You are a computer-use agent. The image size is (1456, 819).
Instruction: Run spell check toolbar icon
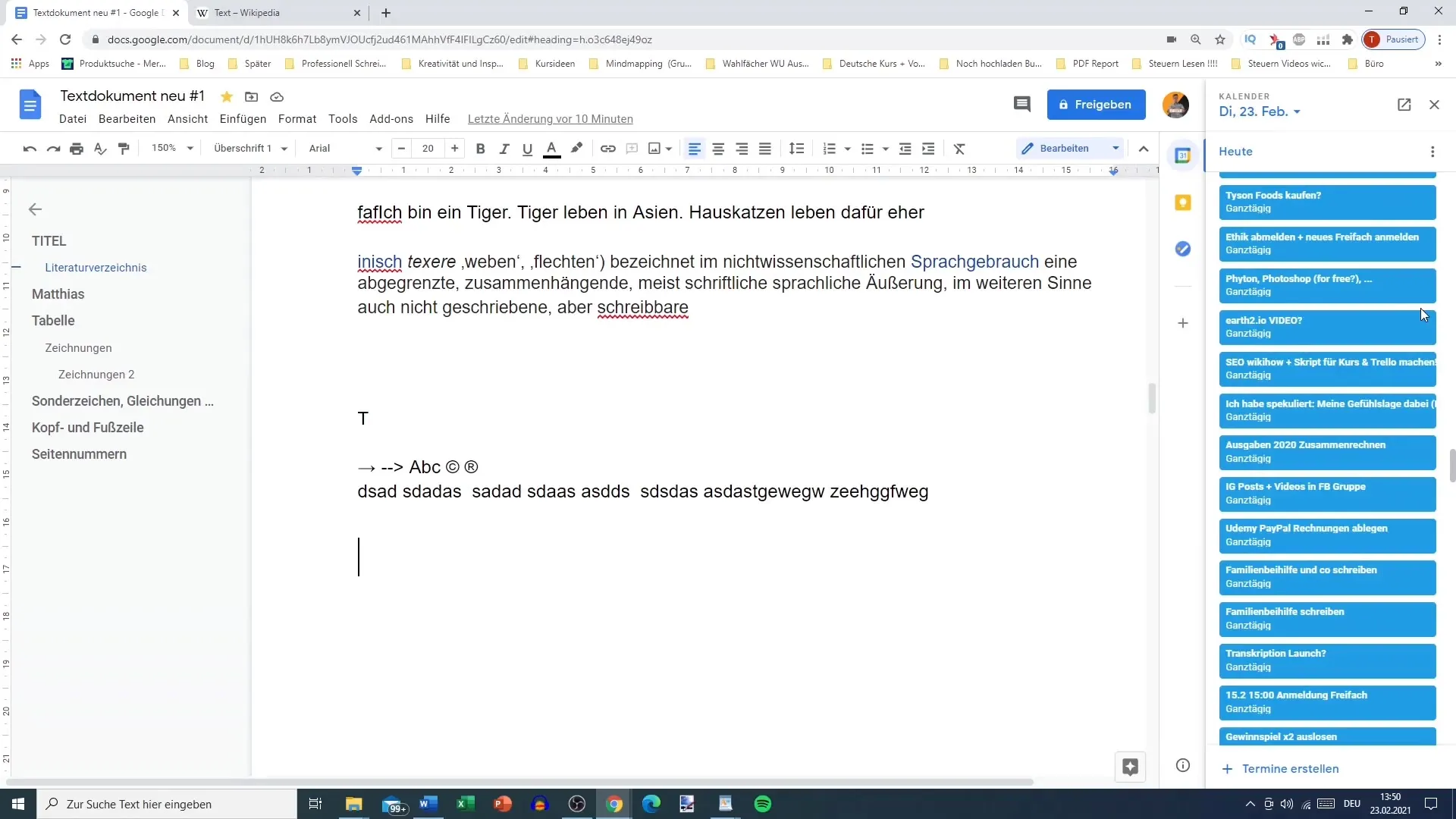pyautogui.click(x=100, y=149)
